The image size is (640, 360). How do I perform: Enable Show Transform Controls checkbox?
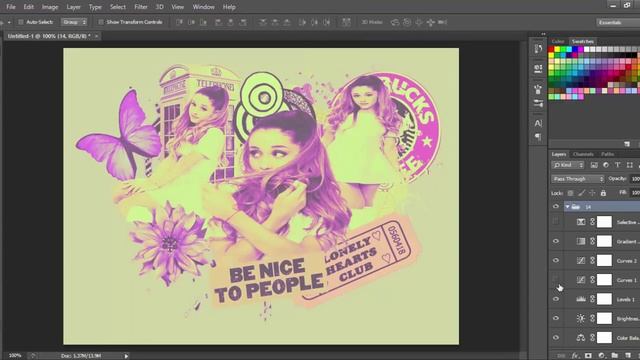pyautogui.click(x=101, y=22)
